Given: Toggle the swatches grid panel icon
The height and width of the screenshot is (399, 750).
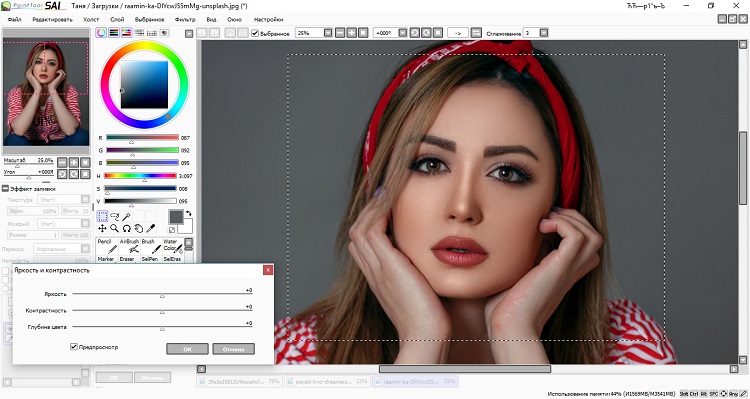Looking at the screenshot, I should click(x=152, y=33).
